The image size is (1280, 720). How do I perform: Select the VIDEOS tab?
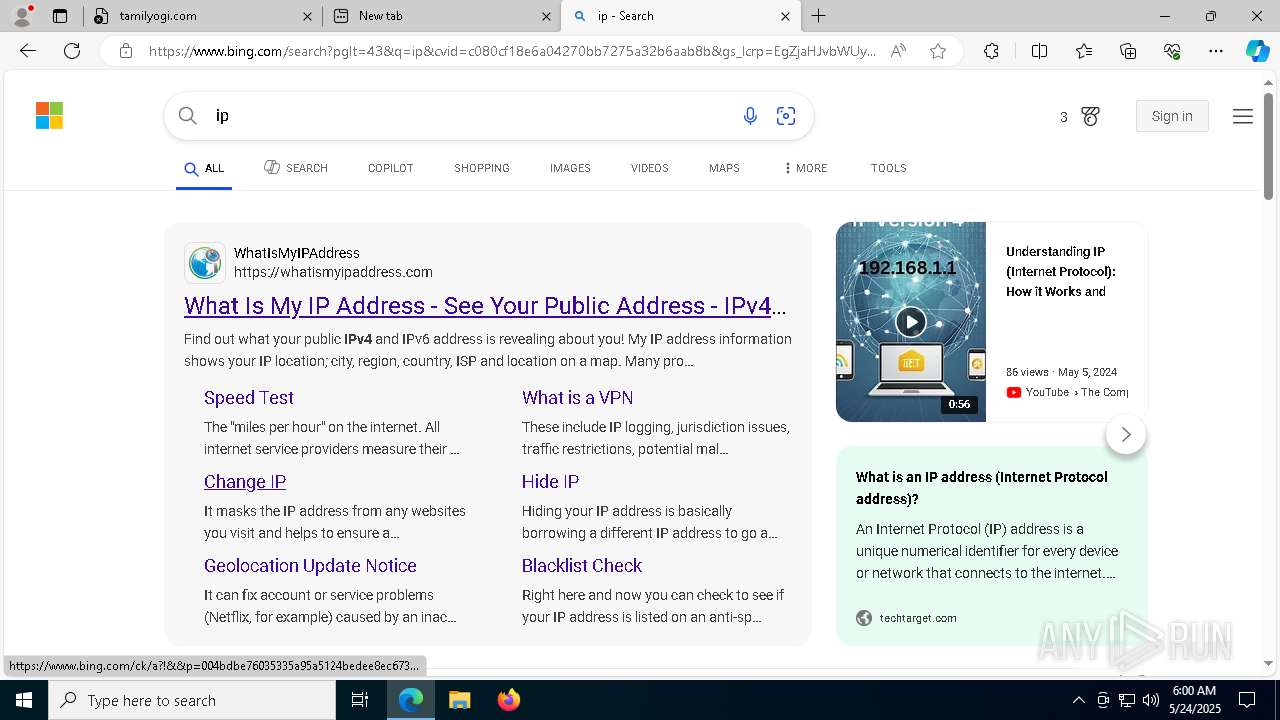[x=649, y=168]
